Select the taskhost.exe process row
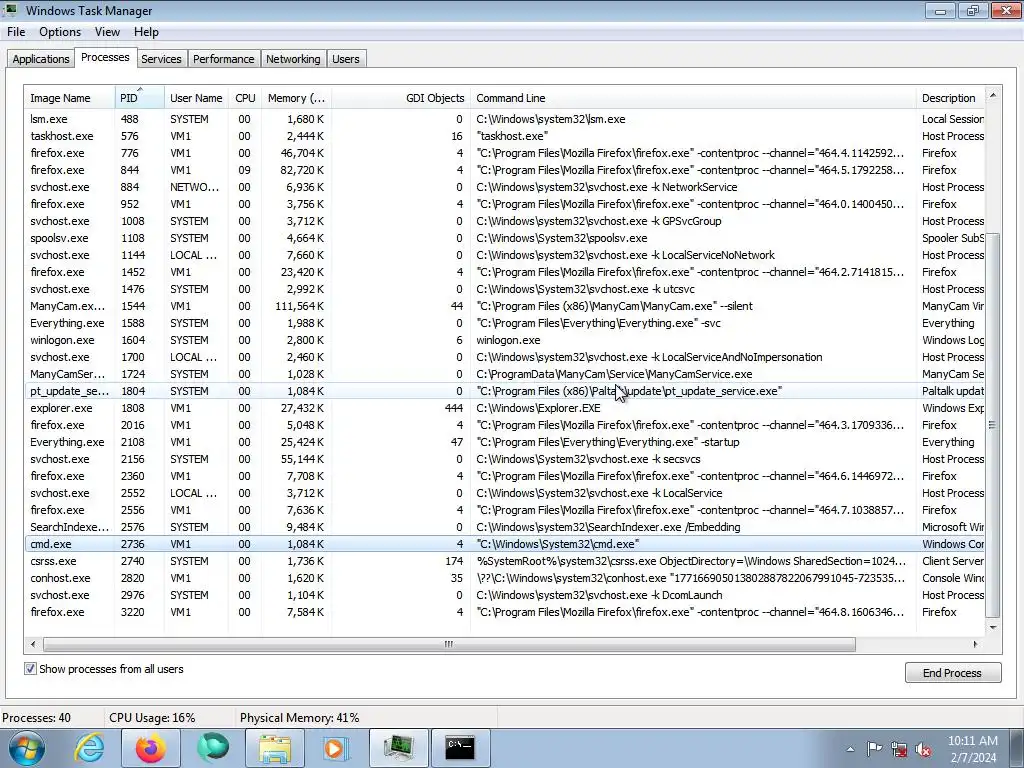Screen dimensions: 1024x768 [x=504, y=136]
